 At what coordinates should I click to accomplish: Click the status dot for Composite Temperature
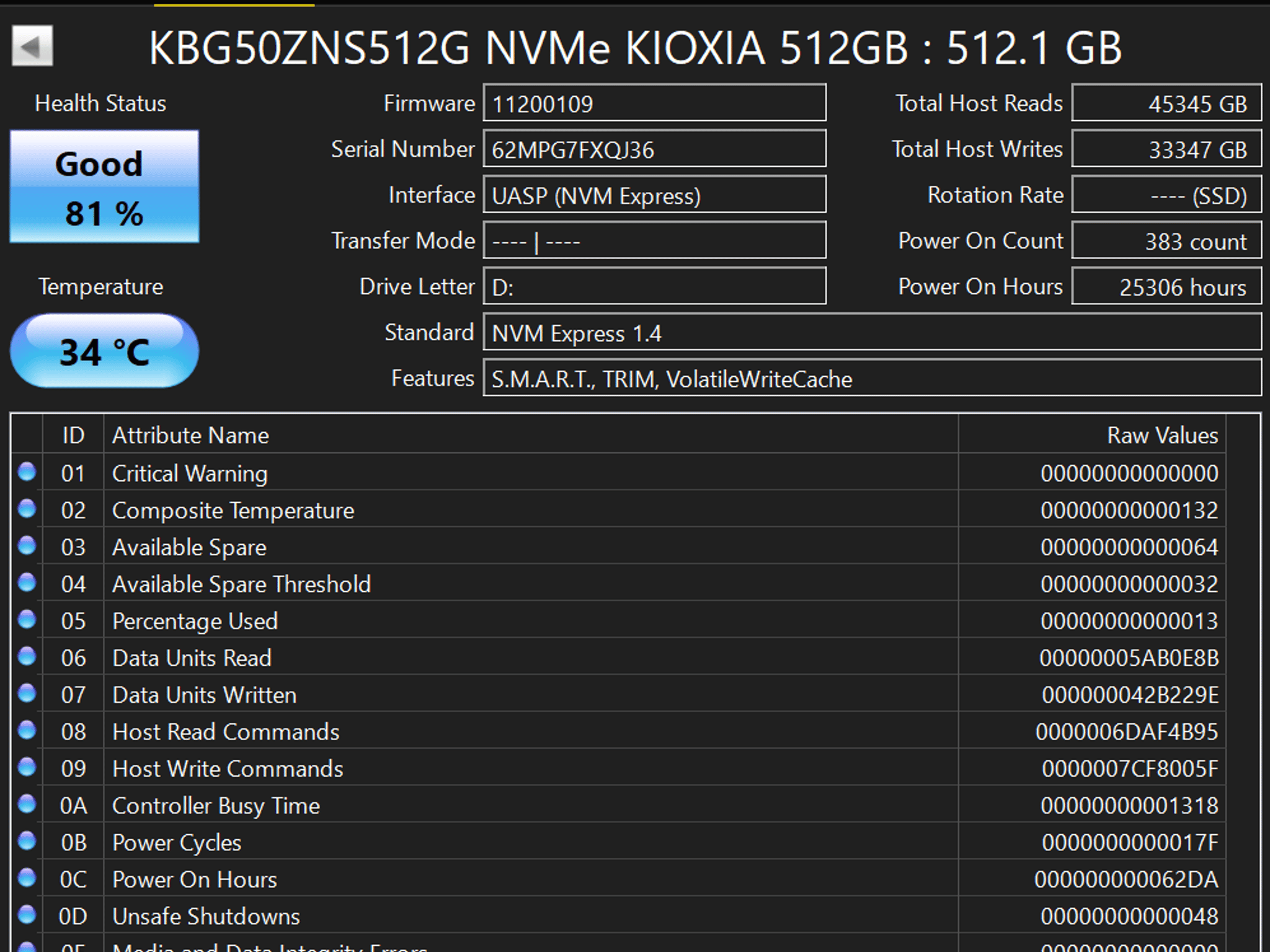point(27,509)
